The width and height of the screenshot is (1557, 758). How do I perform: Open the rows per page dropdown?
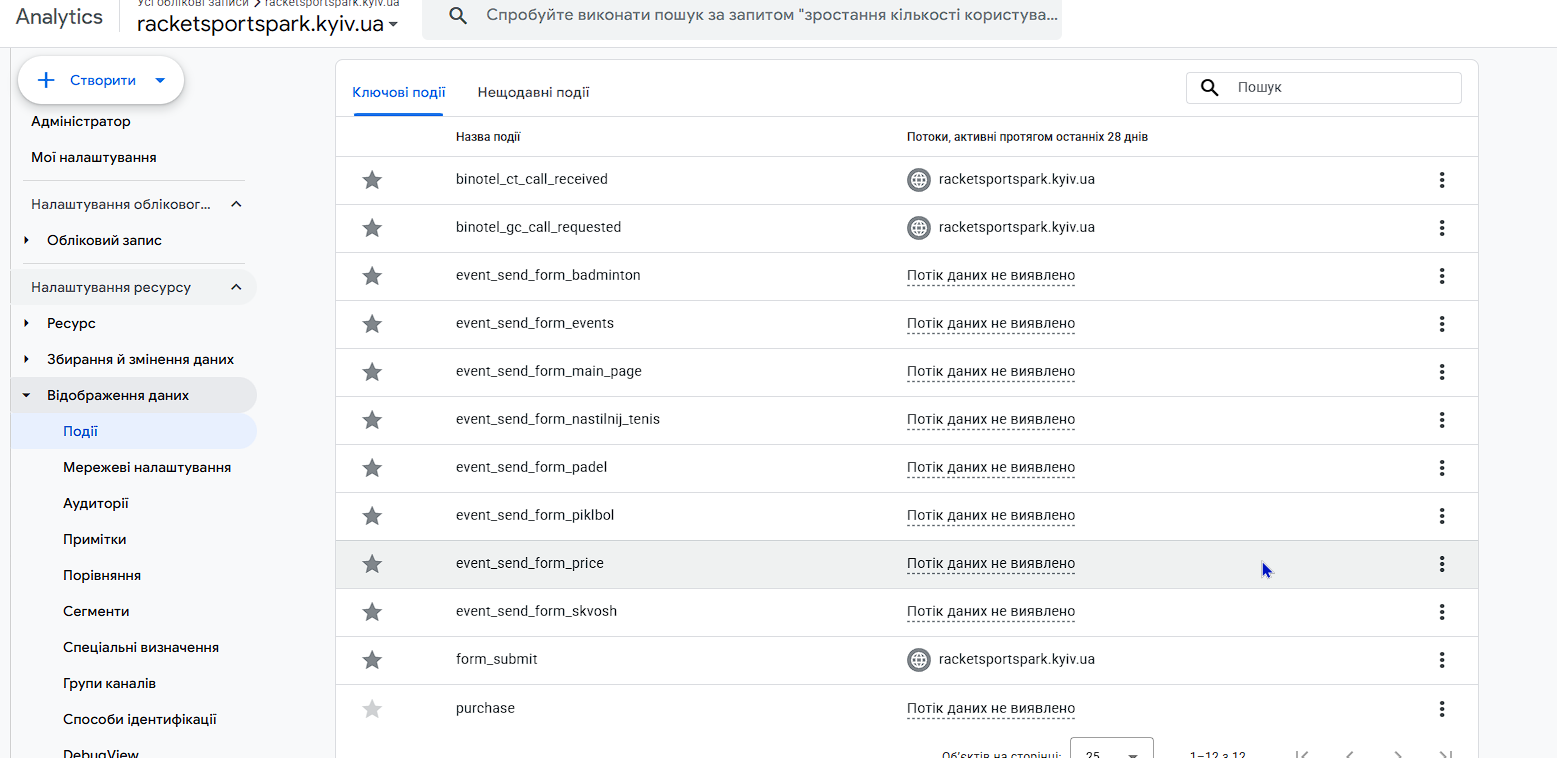coord(1112,748)
